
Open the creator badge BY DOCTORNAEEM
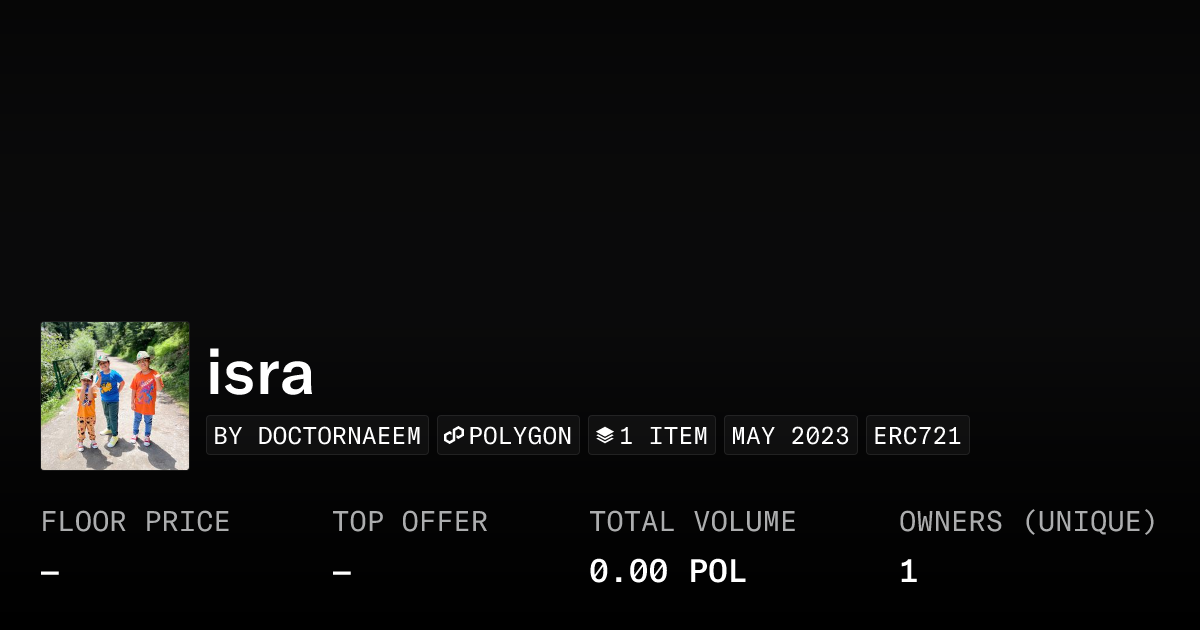(317, 436)
